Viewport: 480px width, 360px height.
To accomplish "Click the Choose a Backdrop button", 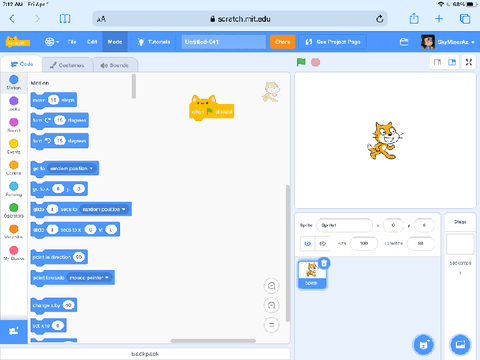I will 460,345.
